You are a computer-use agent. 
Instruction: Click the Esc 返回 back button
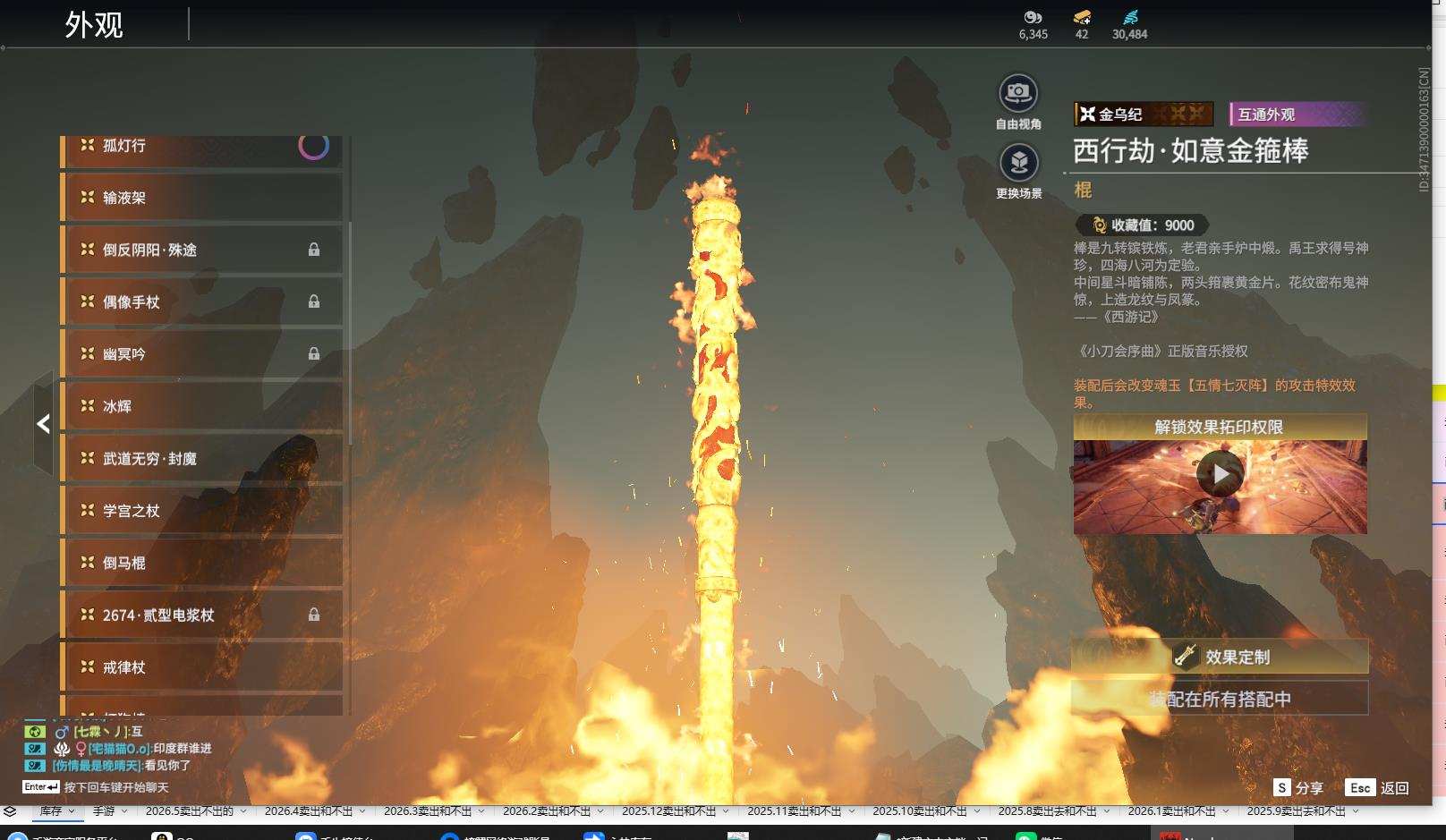(1377, 788)
